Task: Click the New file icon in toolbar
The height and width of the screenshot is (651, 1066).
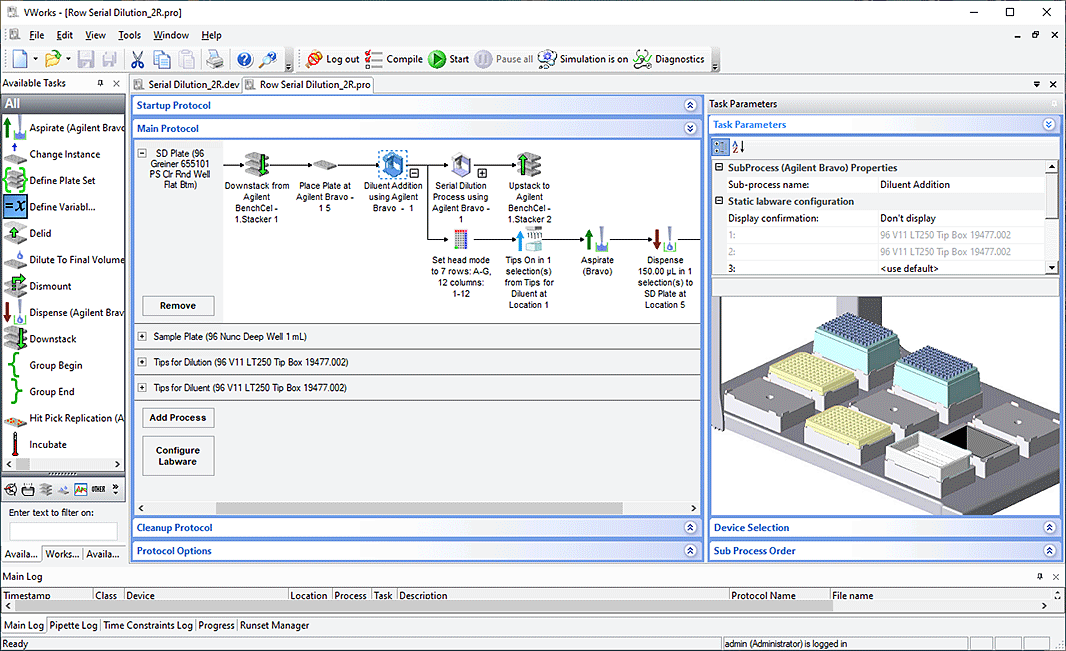Action: [x=20, y=59]
